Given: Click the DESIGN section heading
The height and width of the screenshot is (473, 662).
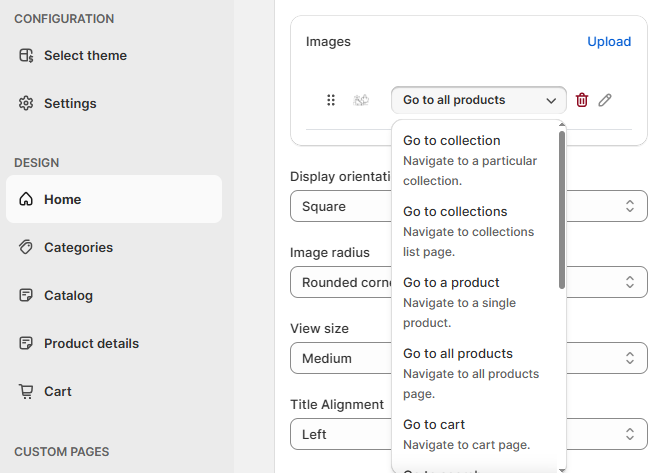Looking at the screenshot, I should coord(37,163).
